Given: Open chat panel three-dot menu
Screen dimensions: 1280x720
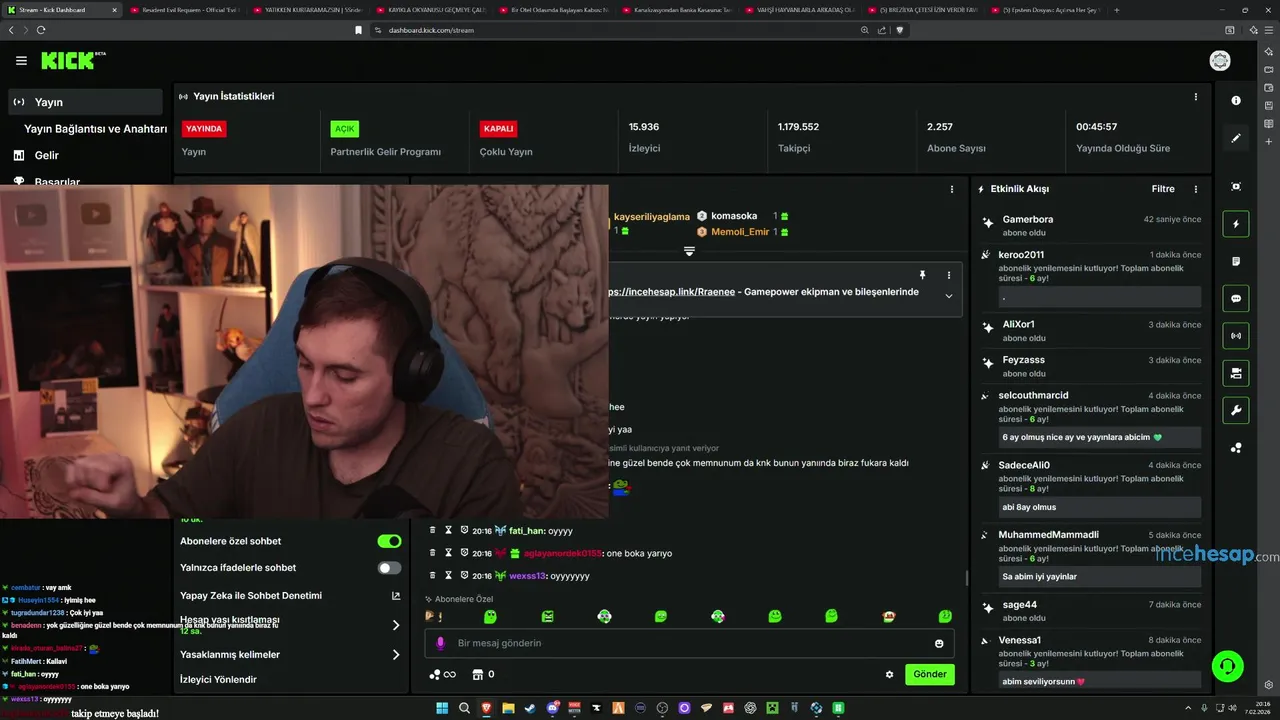Looking at the screenshot, I should pos(952,189).
